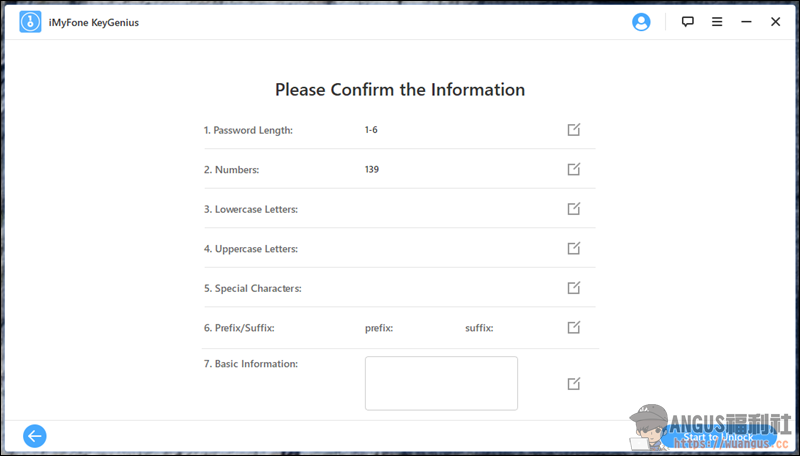Image resolution: width=800 pixels, height=456 pixels.
Task: Edit the Lowercase Letters setting
Action: [x=574, y=209]
